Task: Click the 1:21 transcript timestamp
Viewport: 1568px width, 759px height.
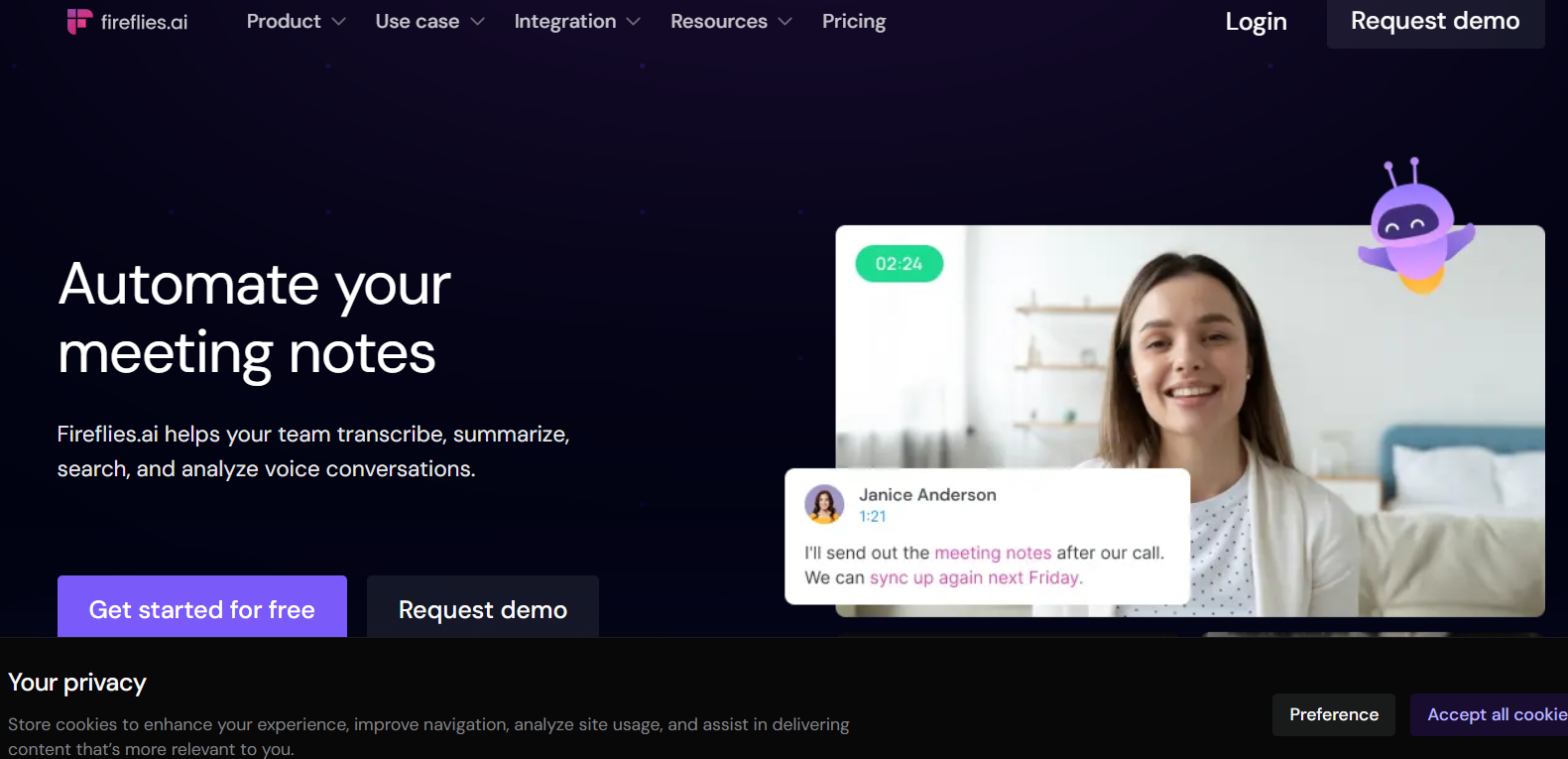Action: click(x=873, y=516)
